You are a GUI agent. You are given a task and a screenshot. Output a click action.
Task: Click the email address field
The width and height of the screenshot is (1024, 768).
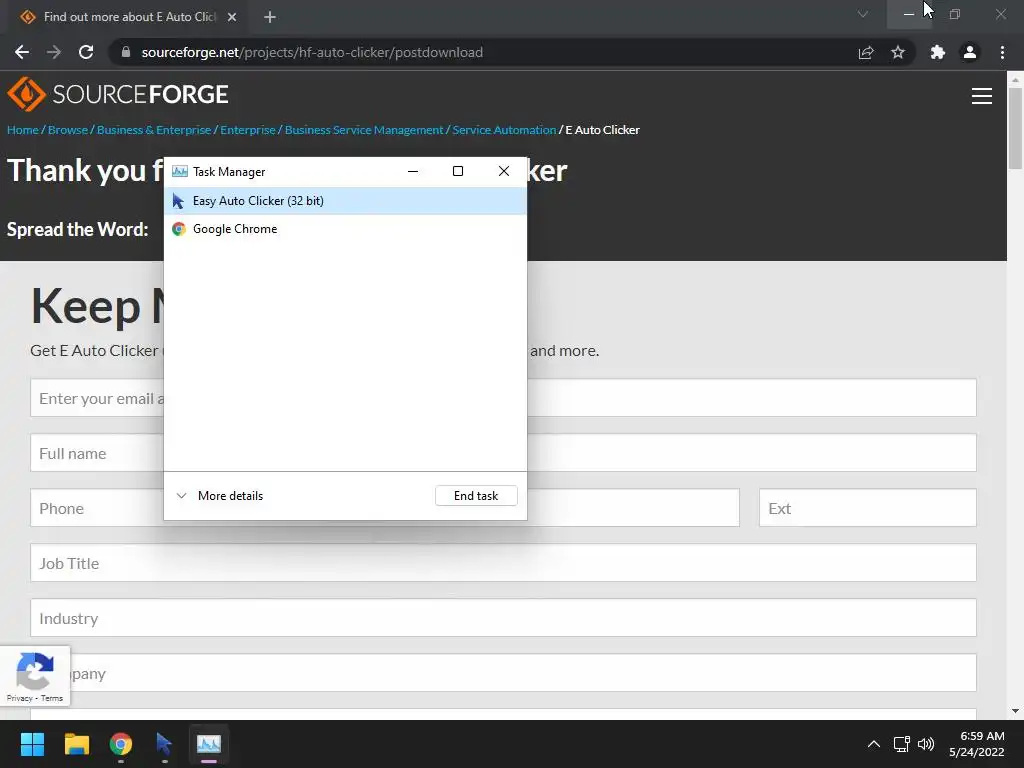click(x=504, y=398)
